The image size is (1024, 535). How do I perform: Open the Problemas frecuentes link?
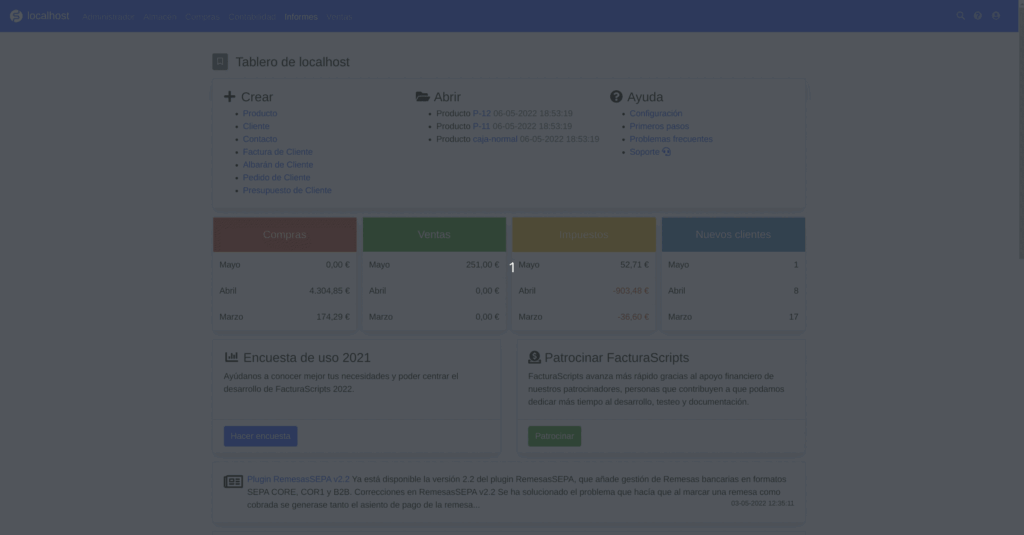click(x=670, y=139)
